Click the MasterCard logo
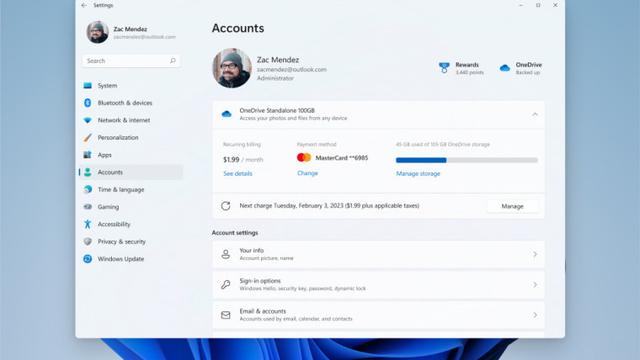640x360 pixels. click(304, 158)
